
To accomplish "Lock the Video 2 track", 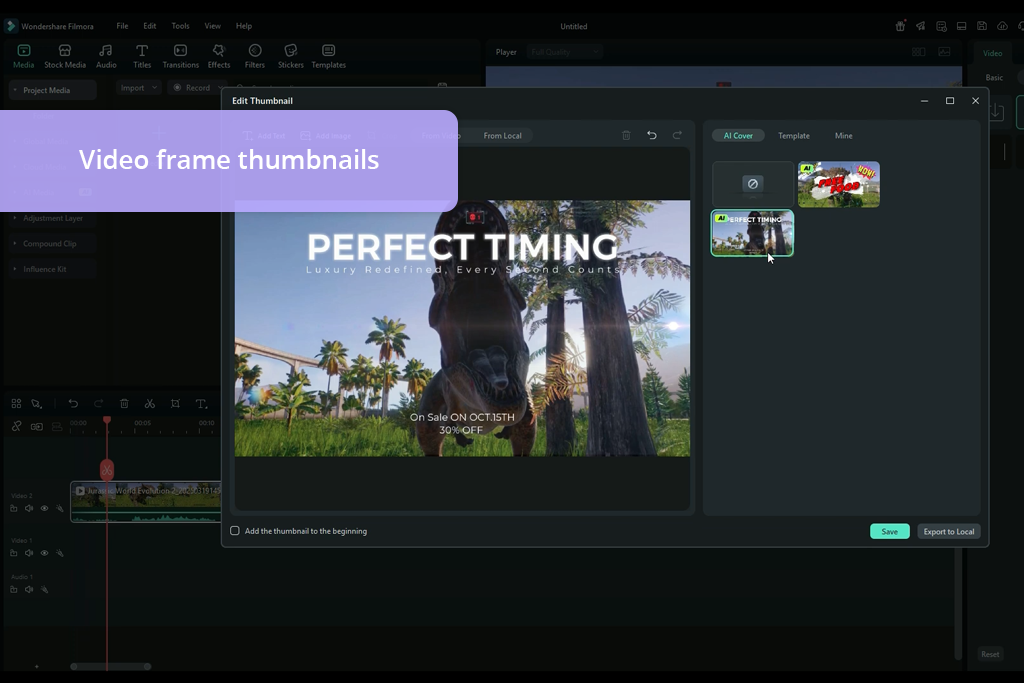I will coord(14,508).
